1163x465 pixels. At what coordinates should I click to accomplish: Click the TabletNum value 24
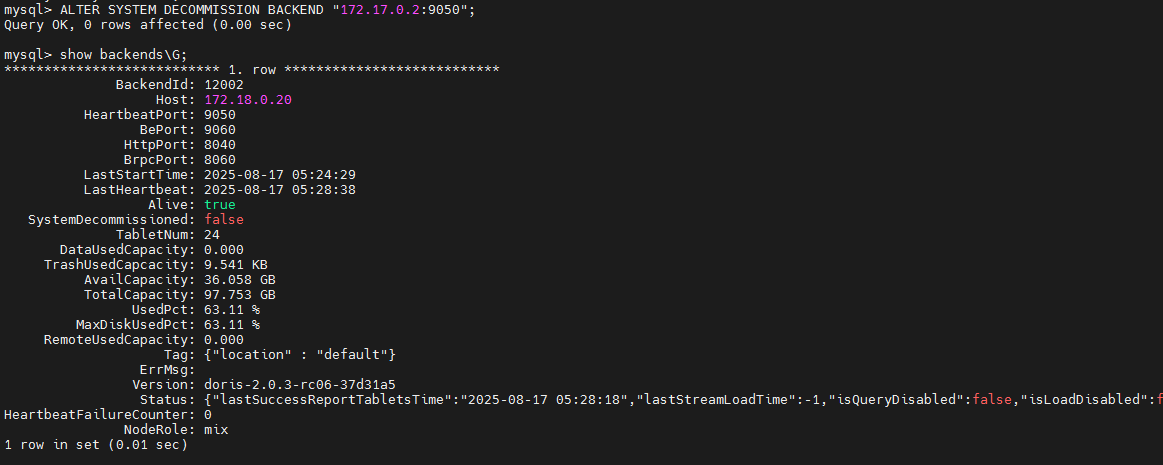[x=211, y=235]
